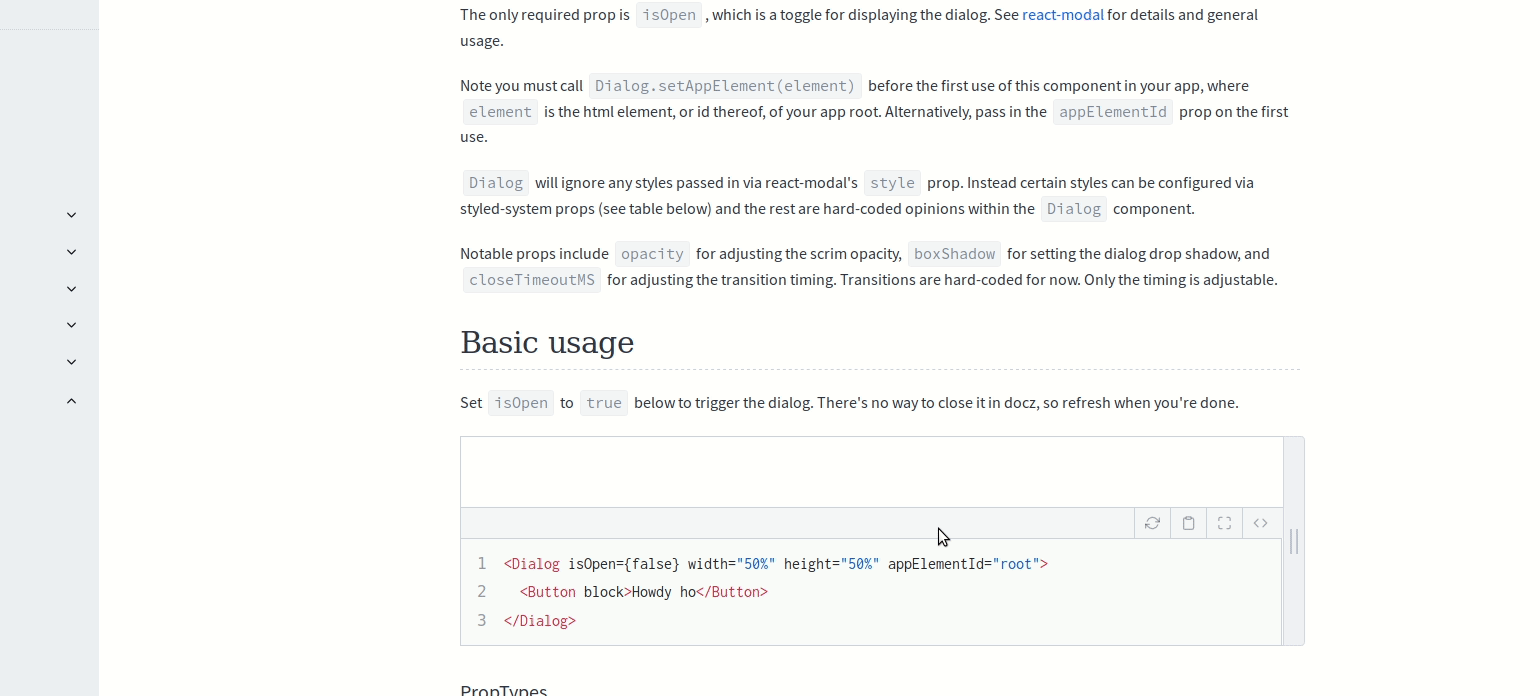Refresh the playground preview
This screenshot has height=696, width=1540.
pos(1152,523)
